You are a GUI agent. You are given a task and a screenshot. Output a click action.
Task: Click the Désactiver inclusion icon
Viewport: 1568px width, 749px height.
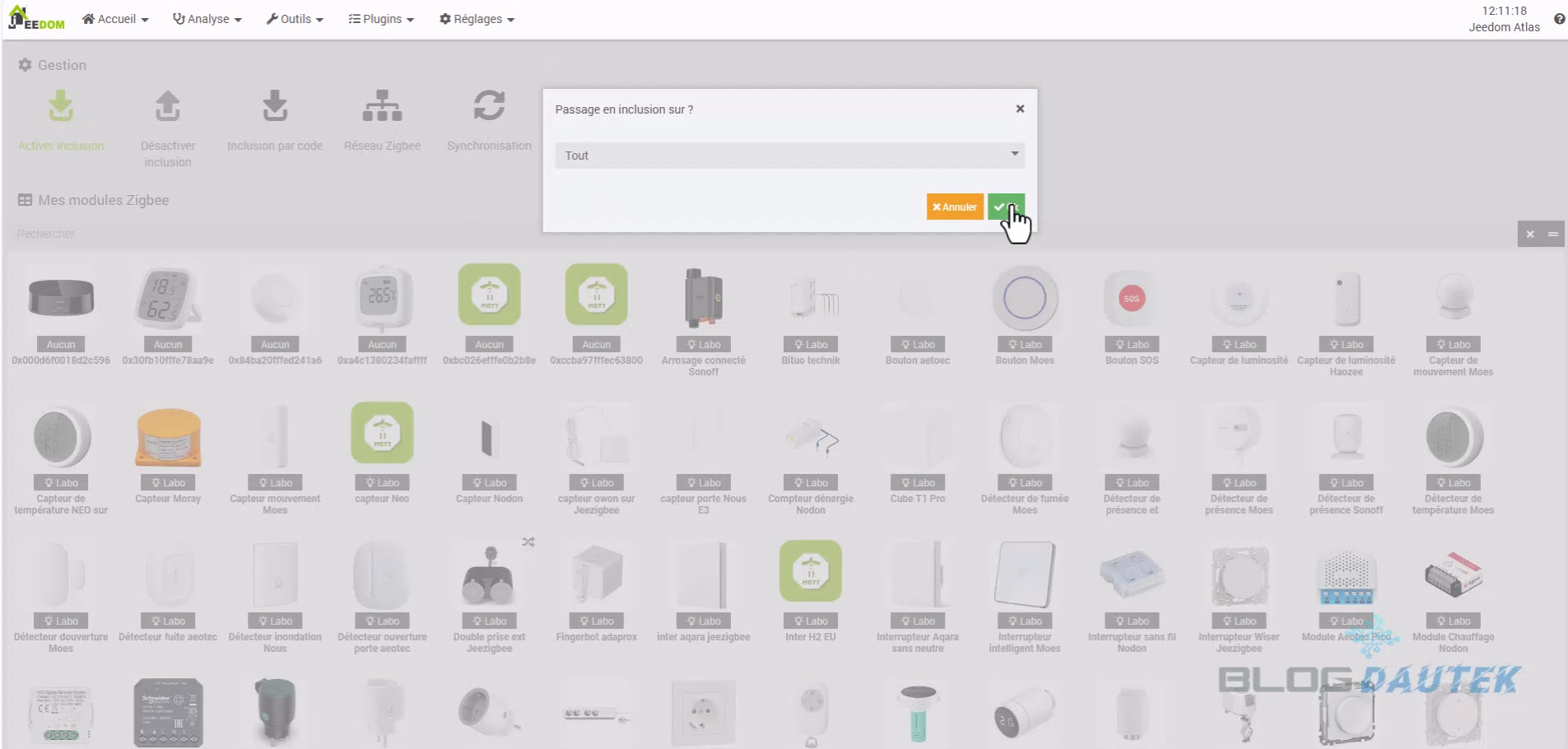click(x=168, y=107)
